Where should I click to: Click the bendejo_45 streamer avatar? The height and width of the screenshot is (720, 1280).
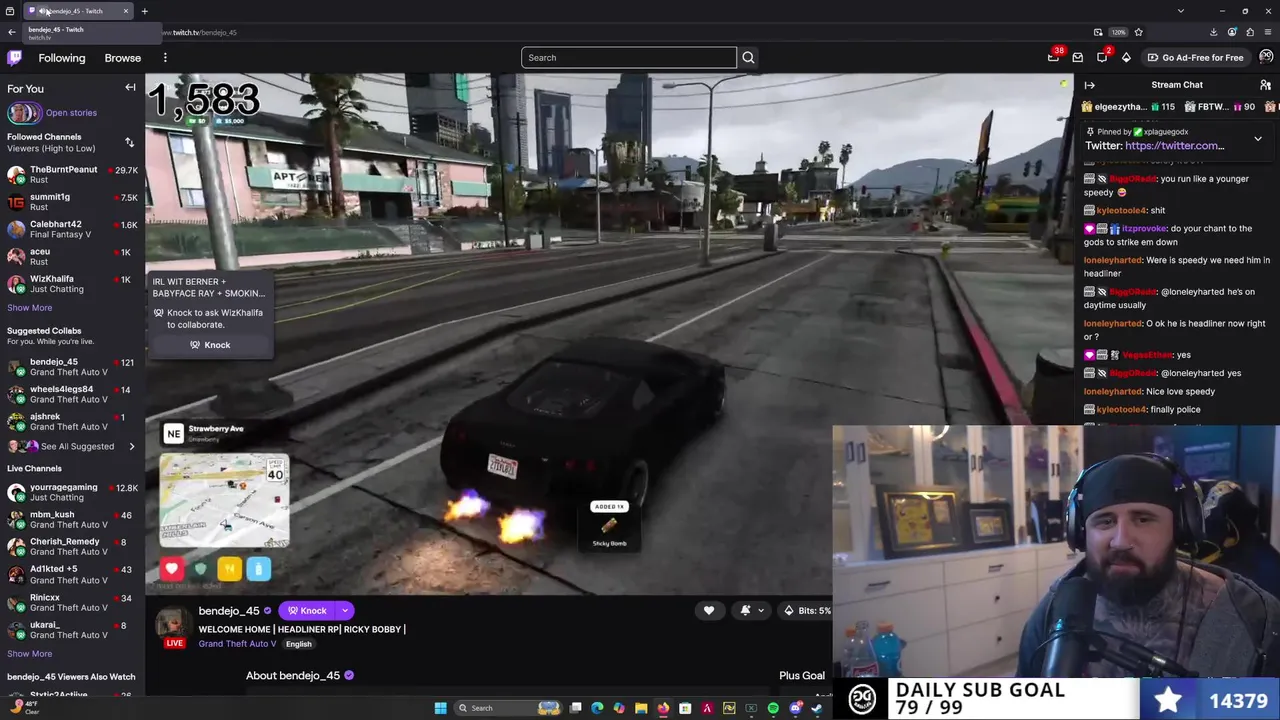(174, 624)
